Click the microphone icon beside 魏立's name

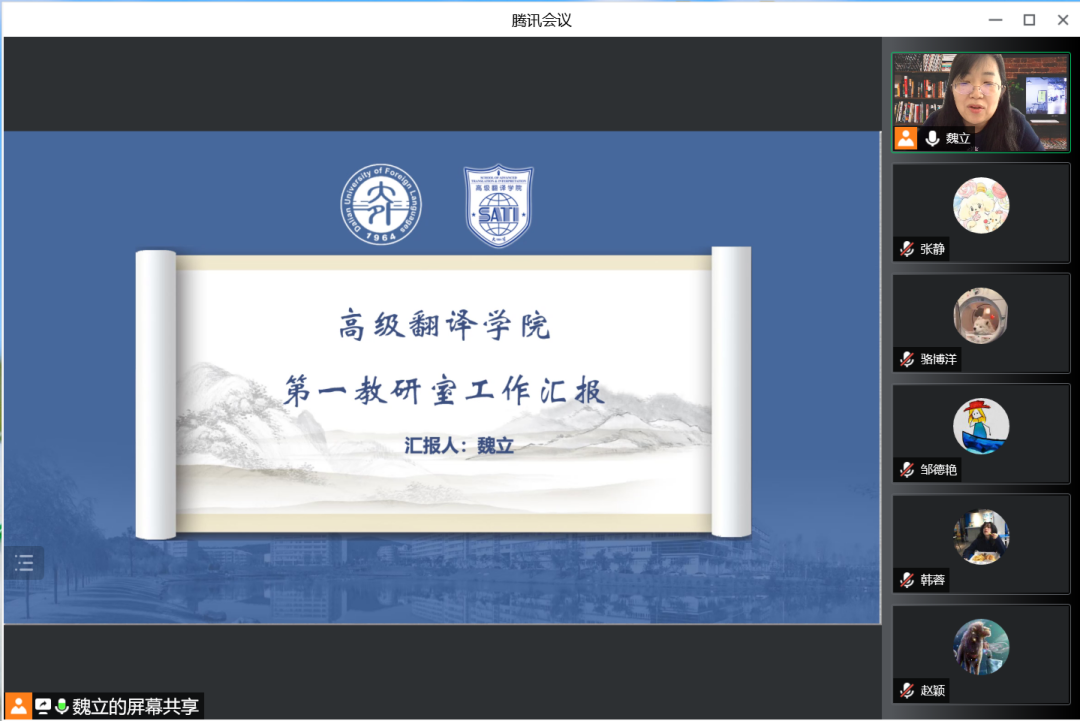(x=932, y=138)
